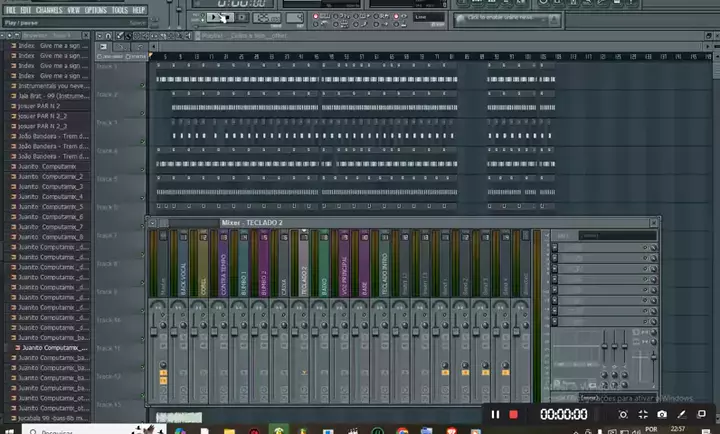Open the Line snap dropdown in toolbar
The image size is (720, 434).
point(430,17)
